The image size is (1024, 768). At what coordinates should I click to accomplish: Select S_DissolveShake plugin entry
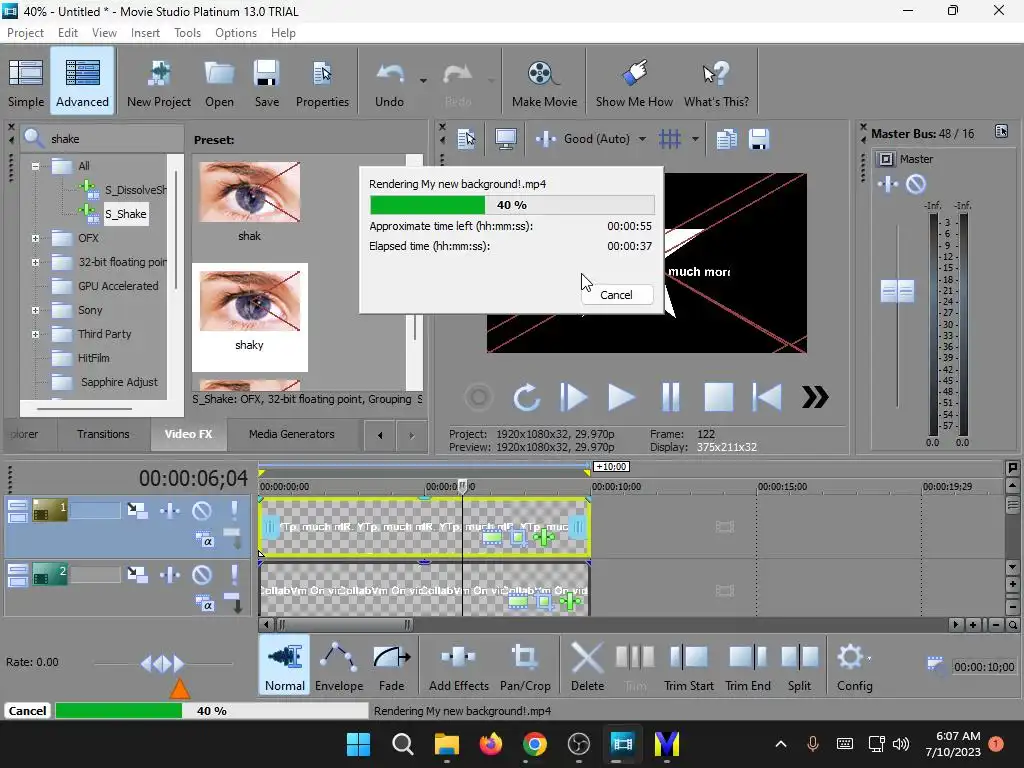135,190
